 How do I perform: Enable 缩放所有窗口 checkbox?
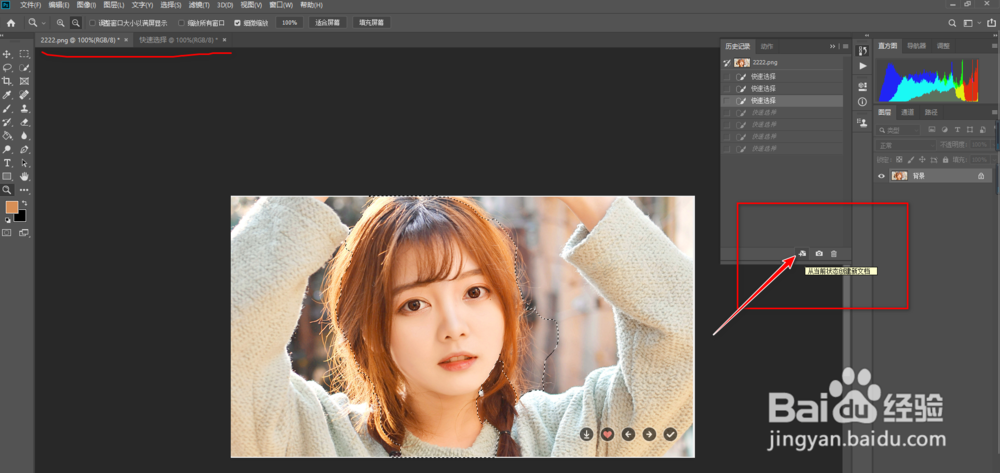(182, 23)
